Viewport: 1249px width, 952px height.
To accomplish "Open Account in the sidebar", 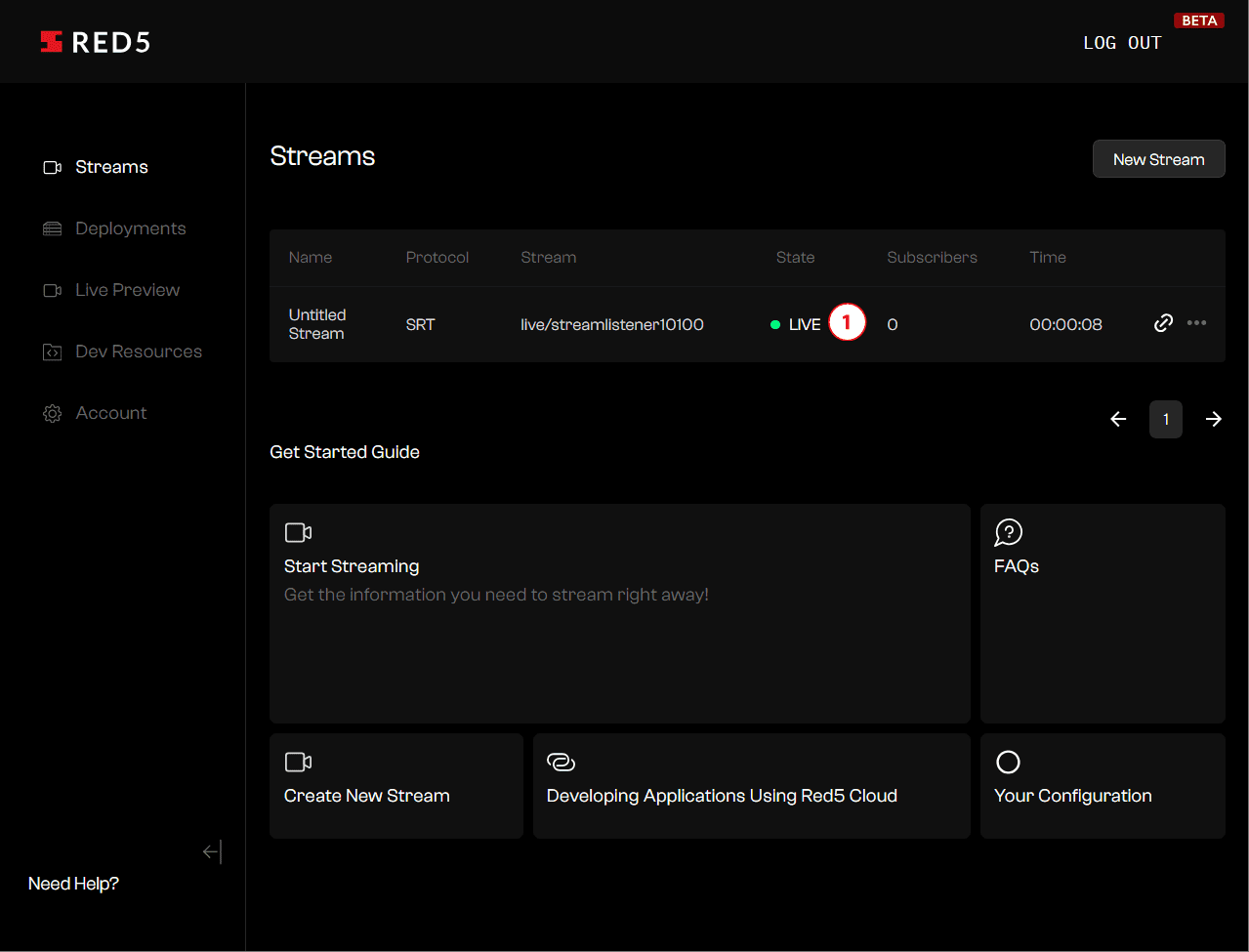I will 95,414.
